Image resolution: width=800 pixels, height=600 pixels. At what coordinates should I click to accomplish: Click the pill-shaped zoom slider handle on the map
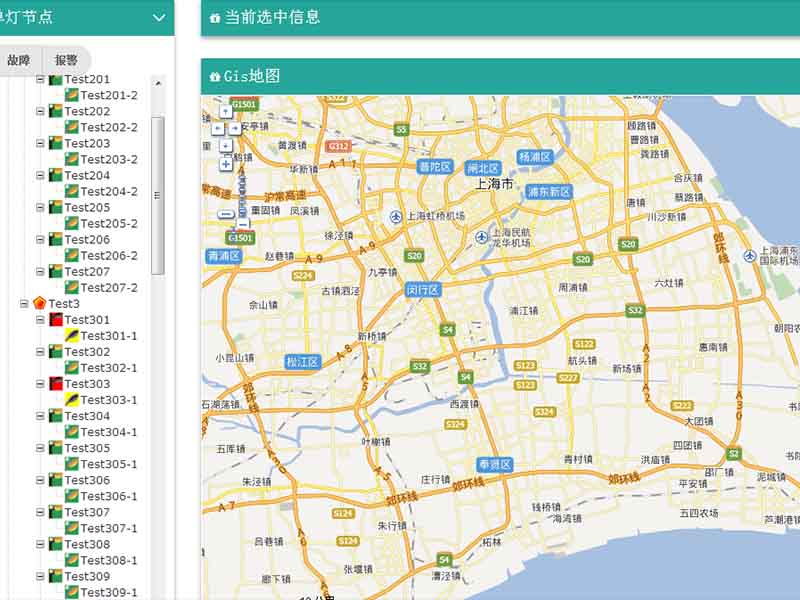[226, 214]
